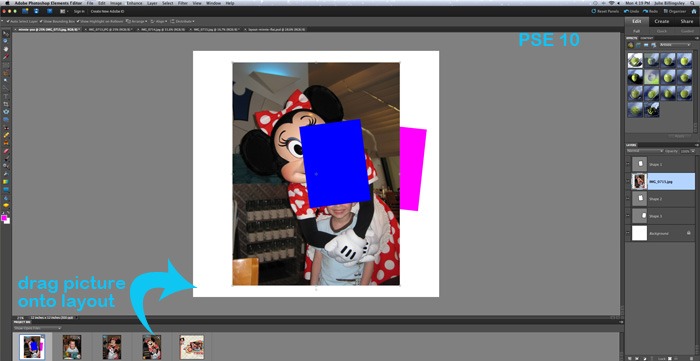The width and height of the screenshot is (700, 361).
Task: Expand the Artistic effects category dropdown
Action: (676, 45)
